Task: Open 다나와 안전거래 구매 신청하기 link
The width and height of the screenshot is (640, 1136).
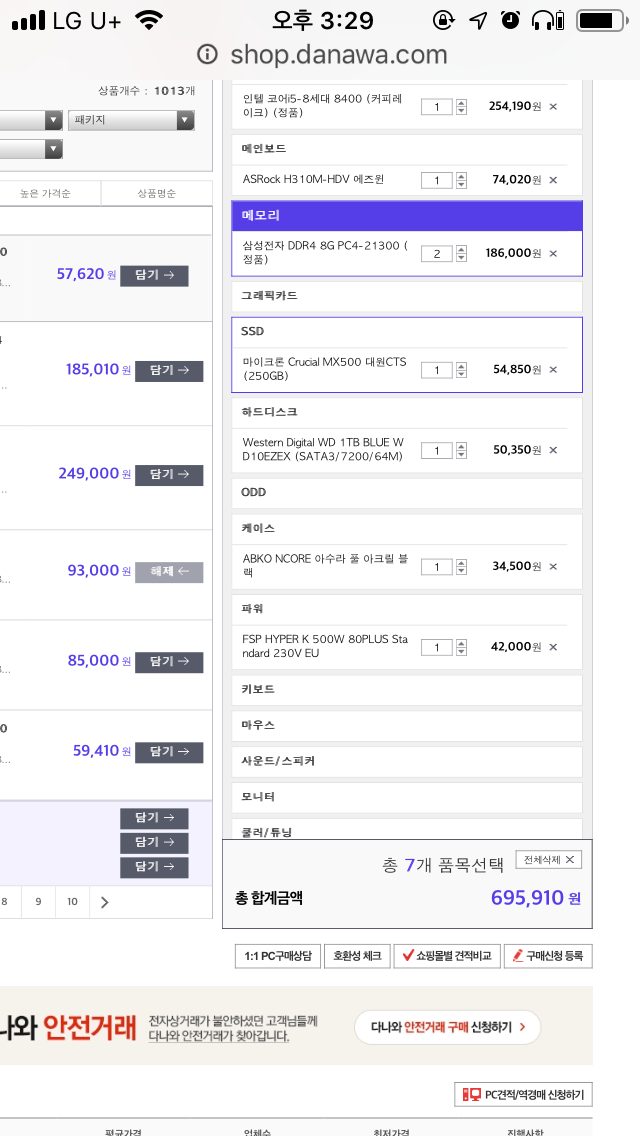Action: [447, 1027]
